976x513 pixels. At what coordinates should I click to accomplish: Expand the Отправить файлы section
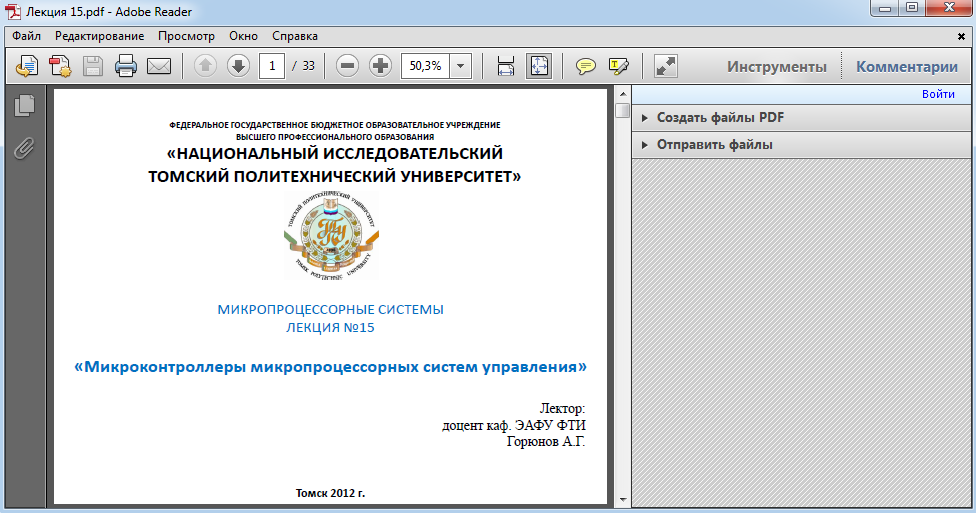pos(801,144)
